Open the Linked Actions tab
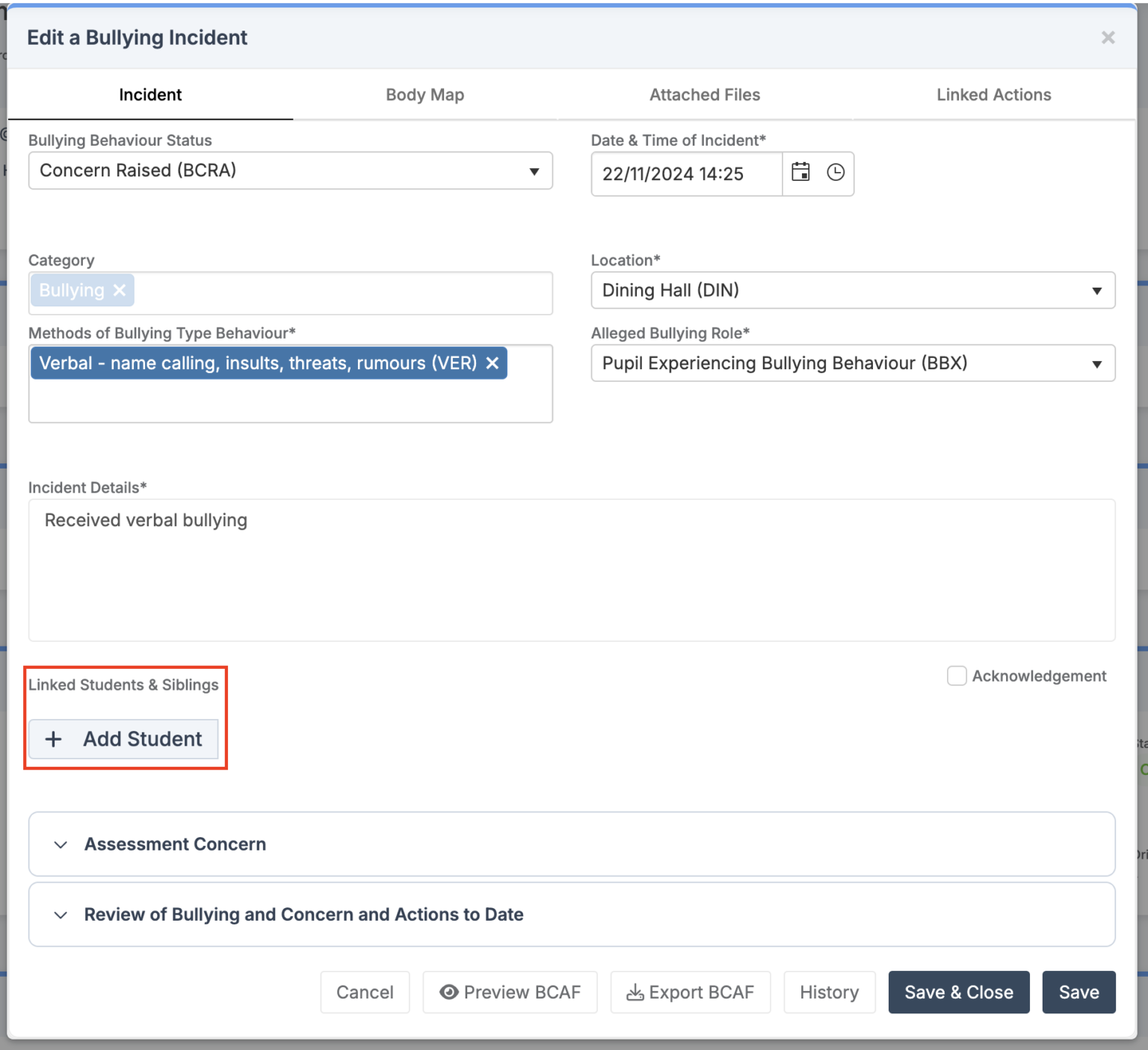This screenshot has width=1148, height=1050. [x=993, y=94]
